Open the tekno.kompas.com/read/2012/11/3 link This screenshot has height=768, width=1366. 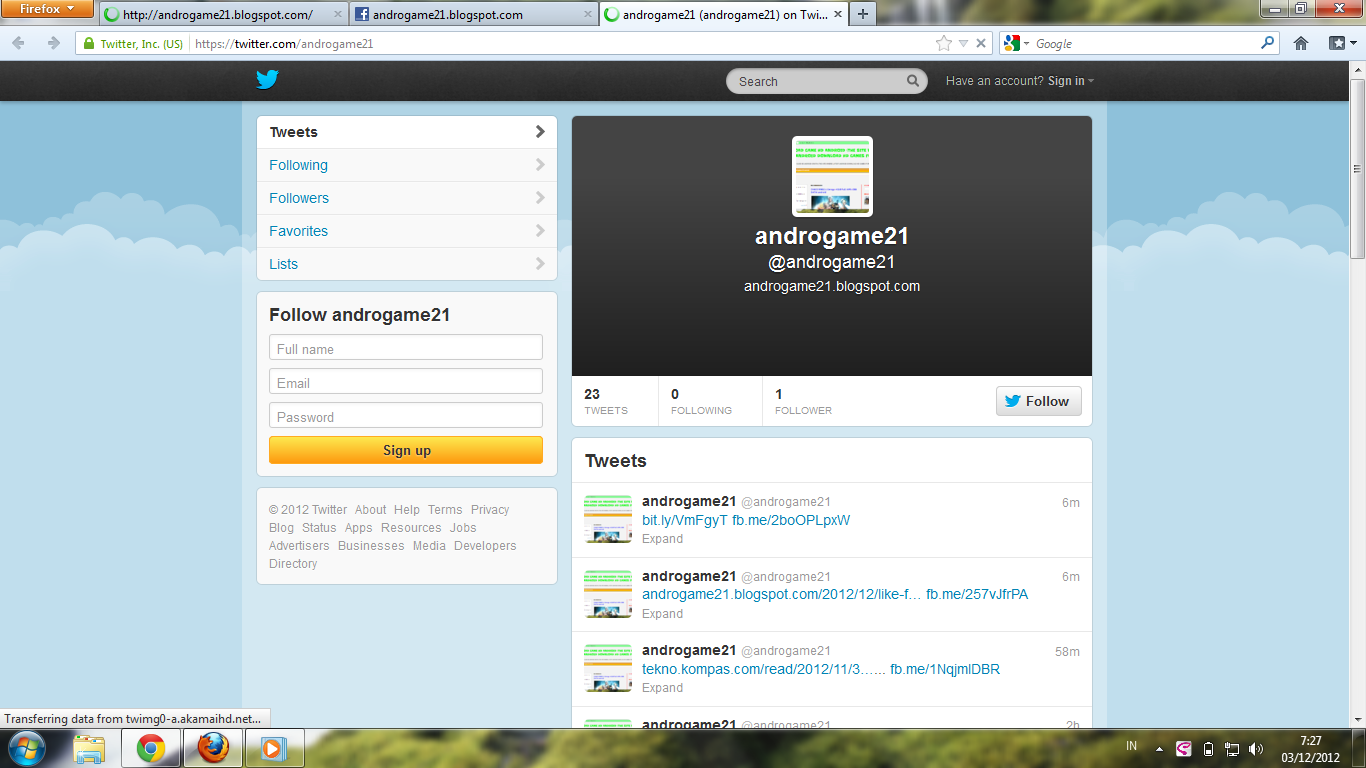(764, 669)
